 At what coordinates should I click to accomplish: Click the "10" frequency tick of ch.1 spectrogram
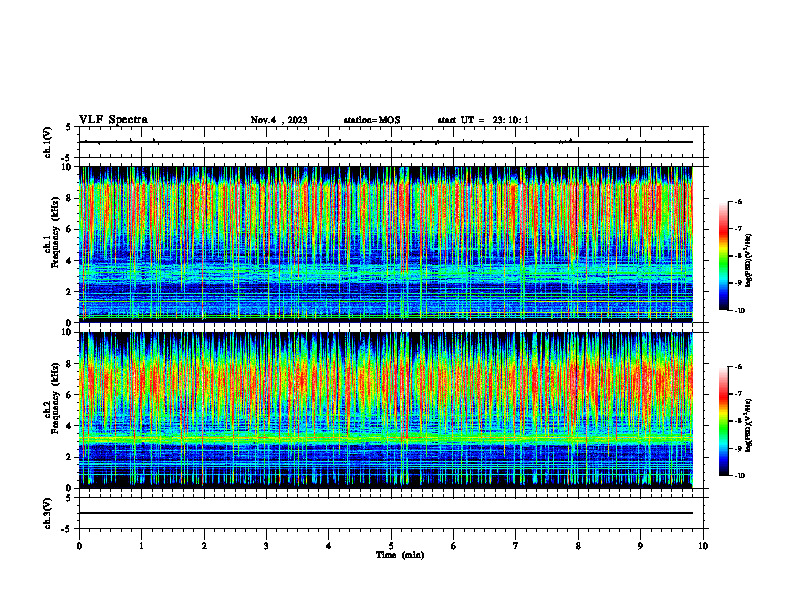coord(69,167)
